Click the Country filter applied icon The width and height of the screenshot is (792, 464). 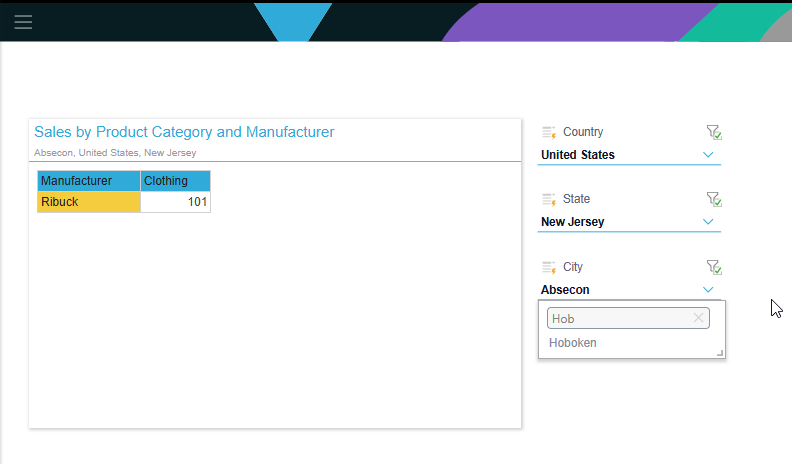tap(714, 132)
